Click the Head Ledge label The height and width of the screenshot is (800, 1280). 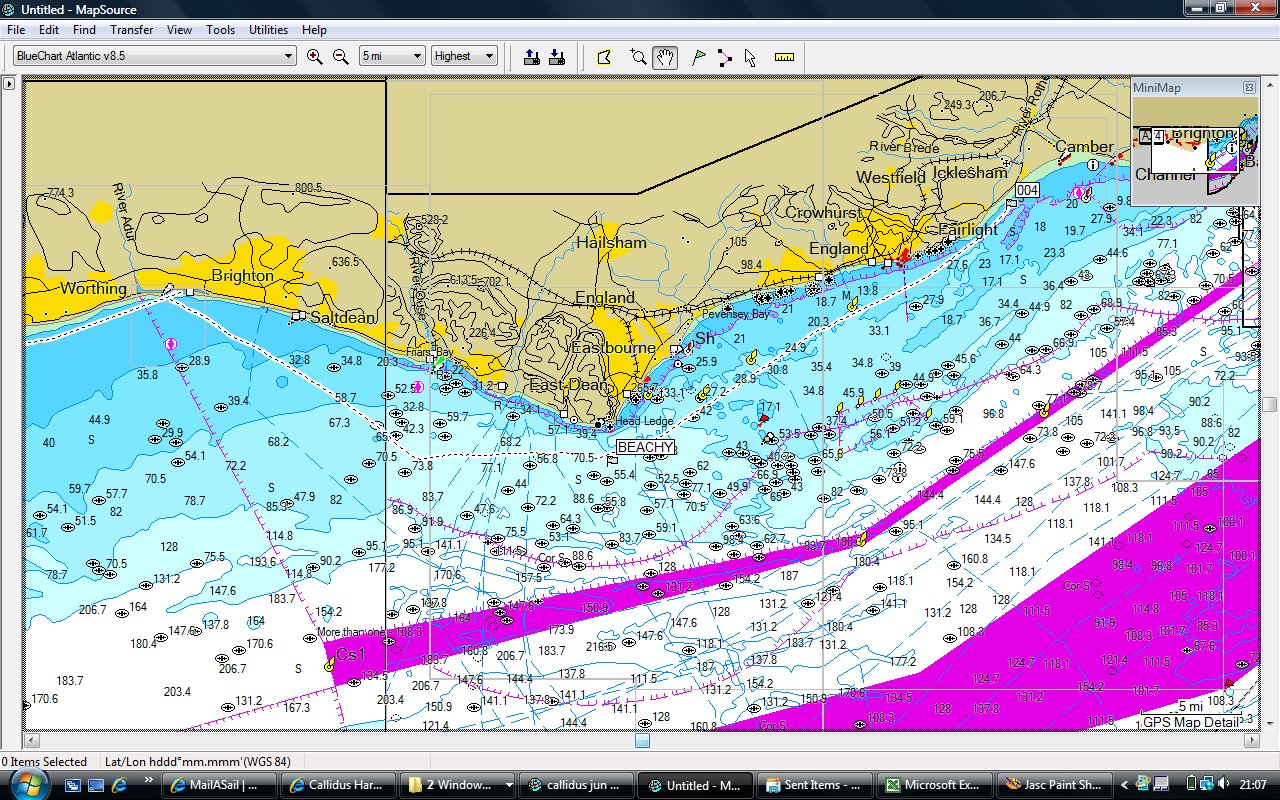[644, 422]
